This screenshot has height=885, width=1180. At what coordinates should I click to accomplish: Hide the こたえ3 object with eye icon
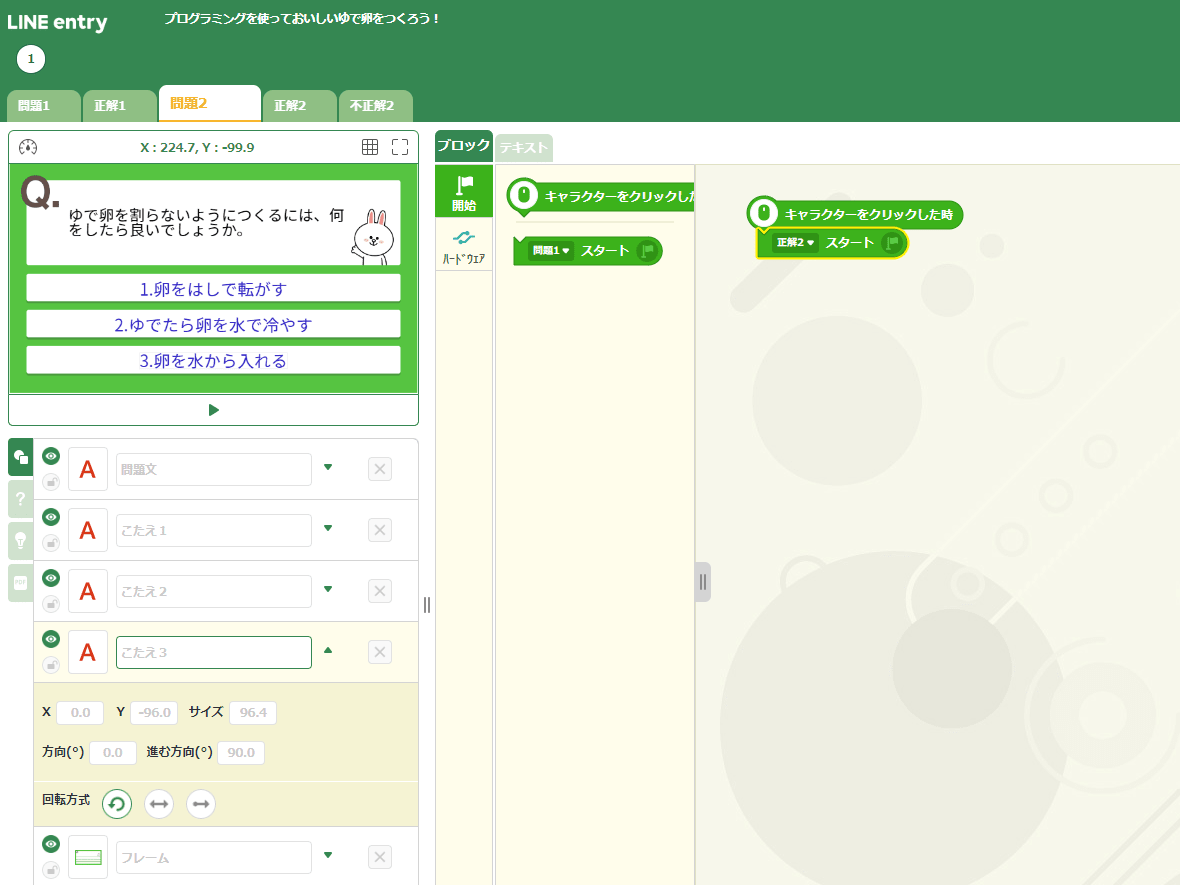click(51, 639)
